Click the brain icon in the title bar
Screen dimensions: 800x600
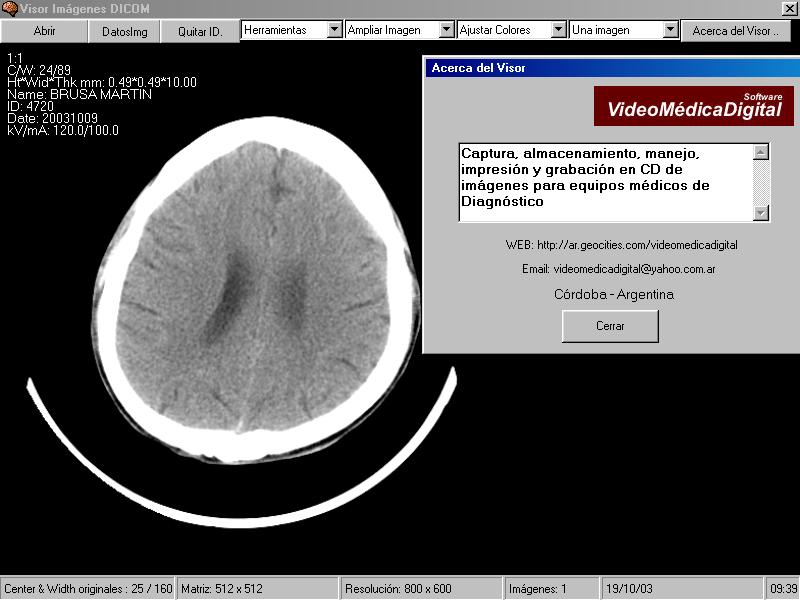click(x=9, y=9)
